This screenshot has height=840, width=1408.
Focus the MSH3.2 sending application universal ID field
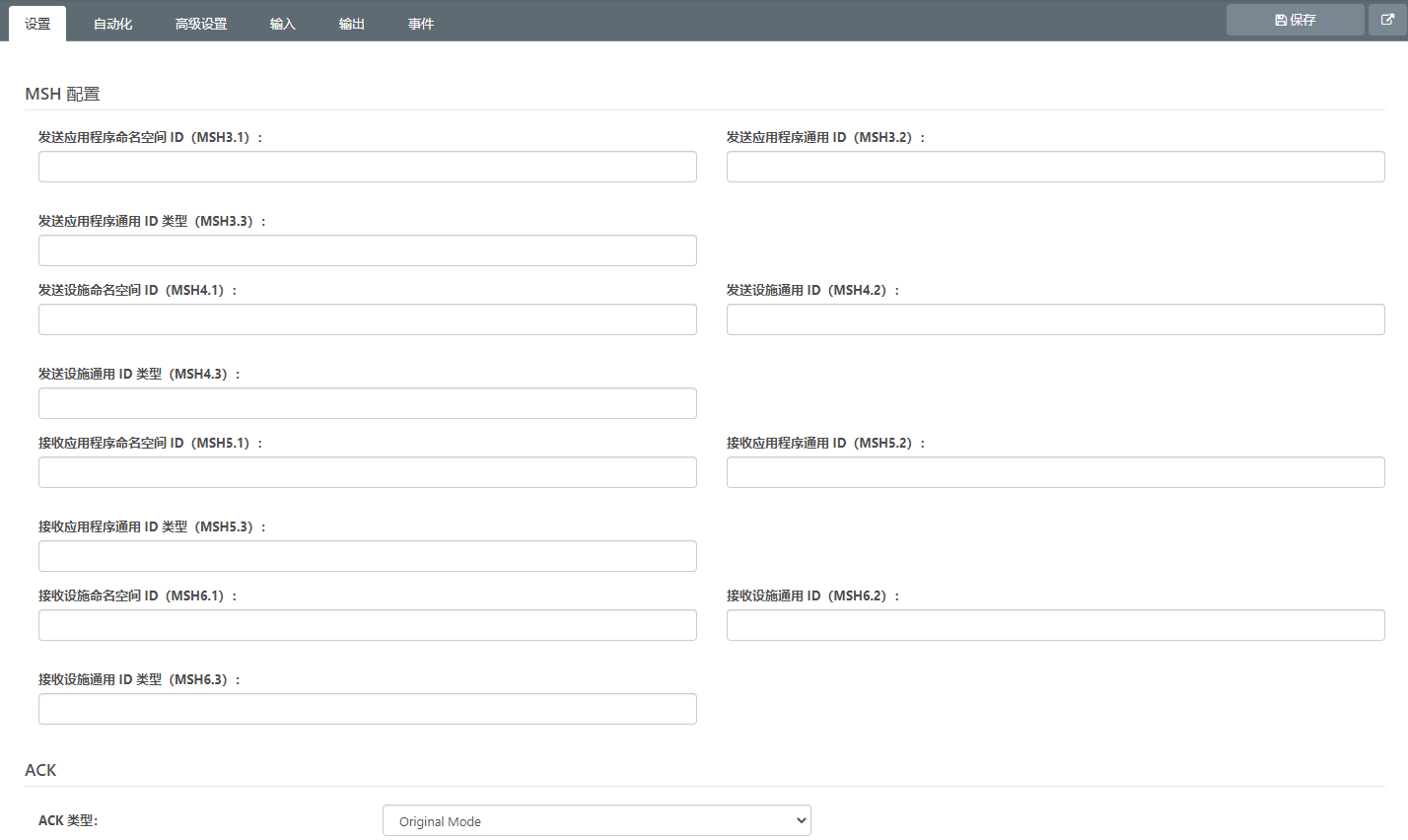click(1056, 167)
